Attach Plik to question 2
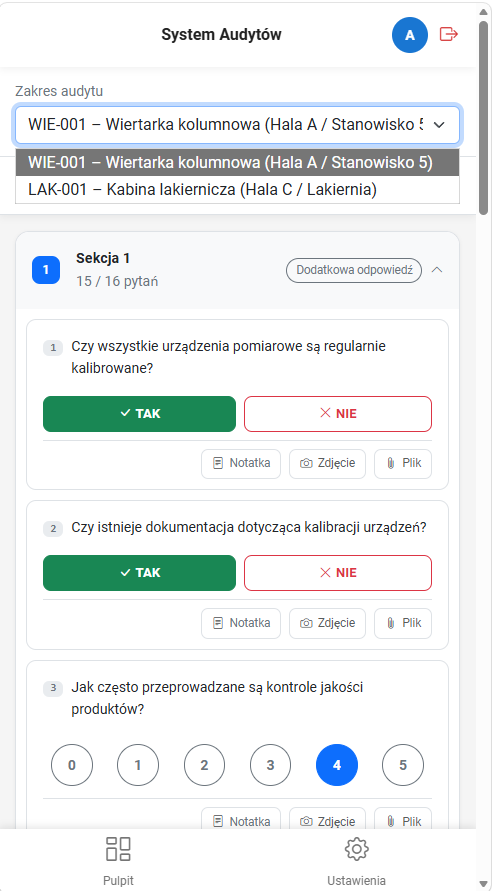The height and width of the screenshot is (891, 492). point(403,623)
